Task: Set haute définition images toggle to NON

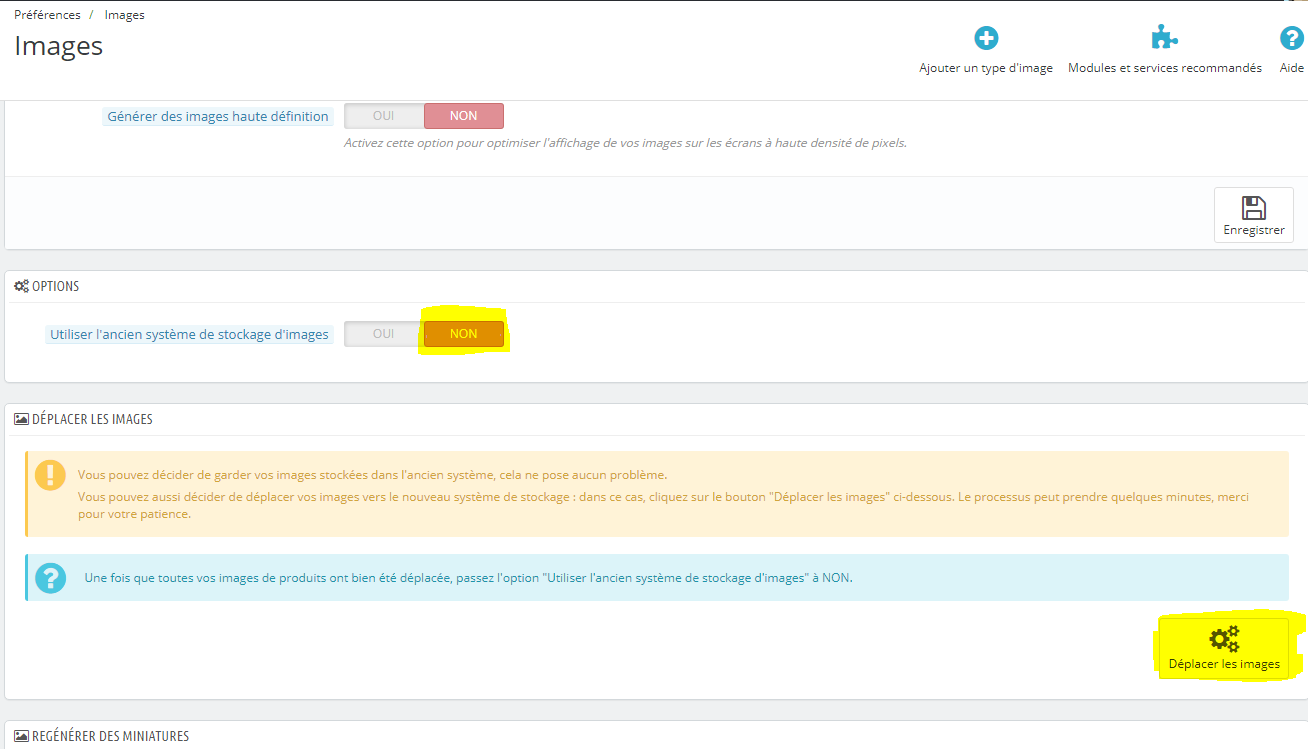Action: (464, 116)
